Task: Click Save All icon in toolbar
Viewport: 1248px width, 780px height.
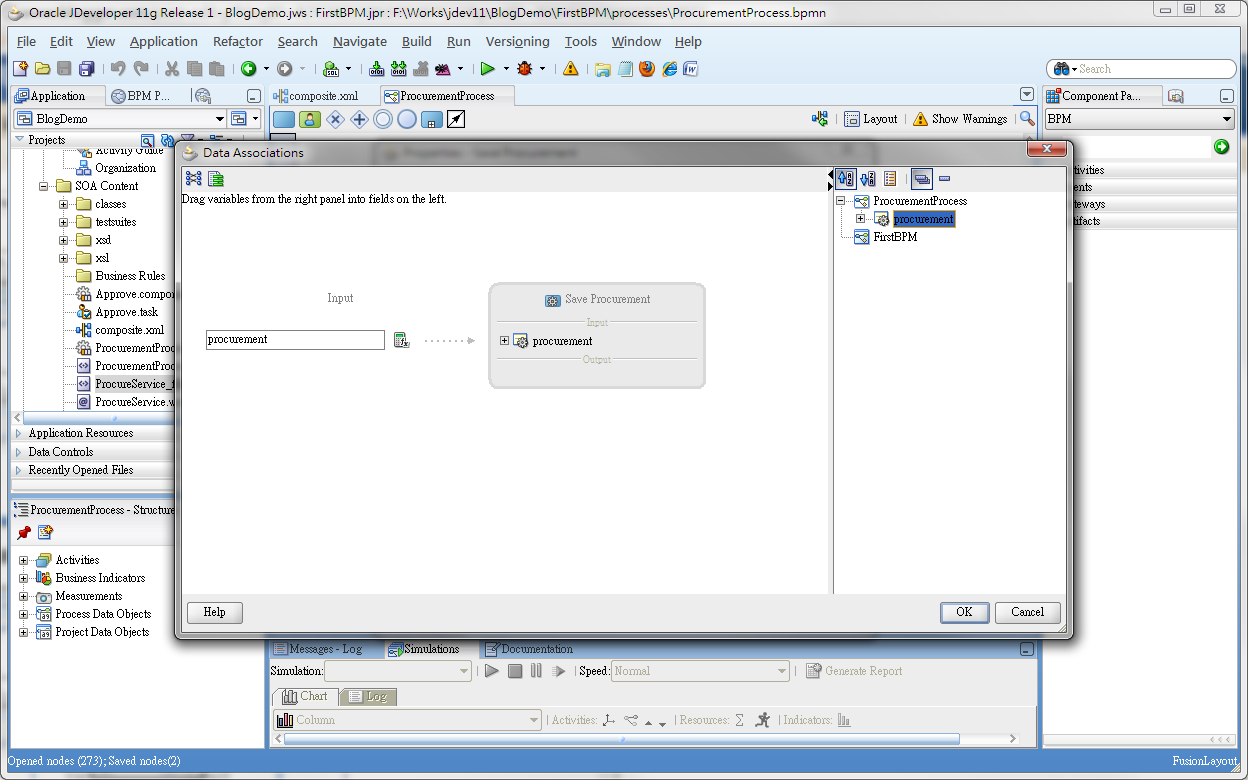Action: [86, 69]
